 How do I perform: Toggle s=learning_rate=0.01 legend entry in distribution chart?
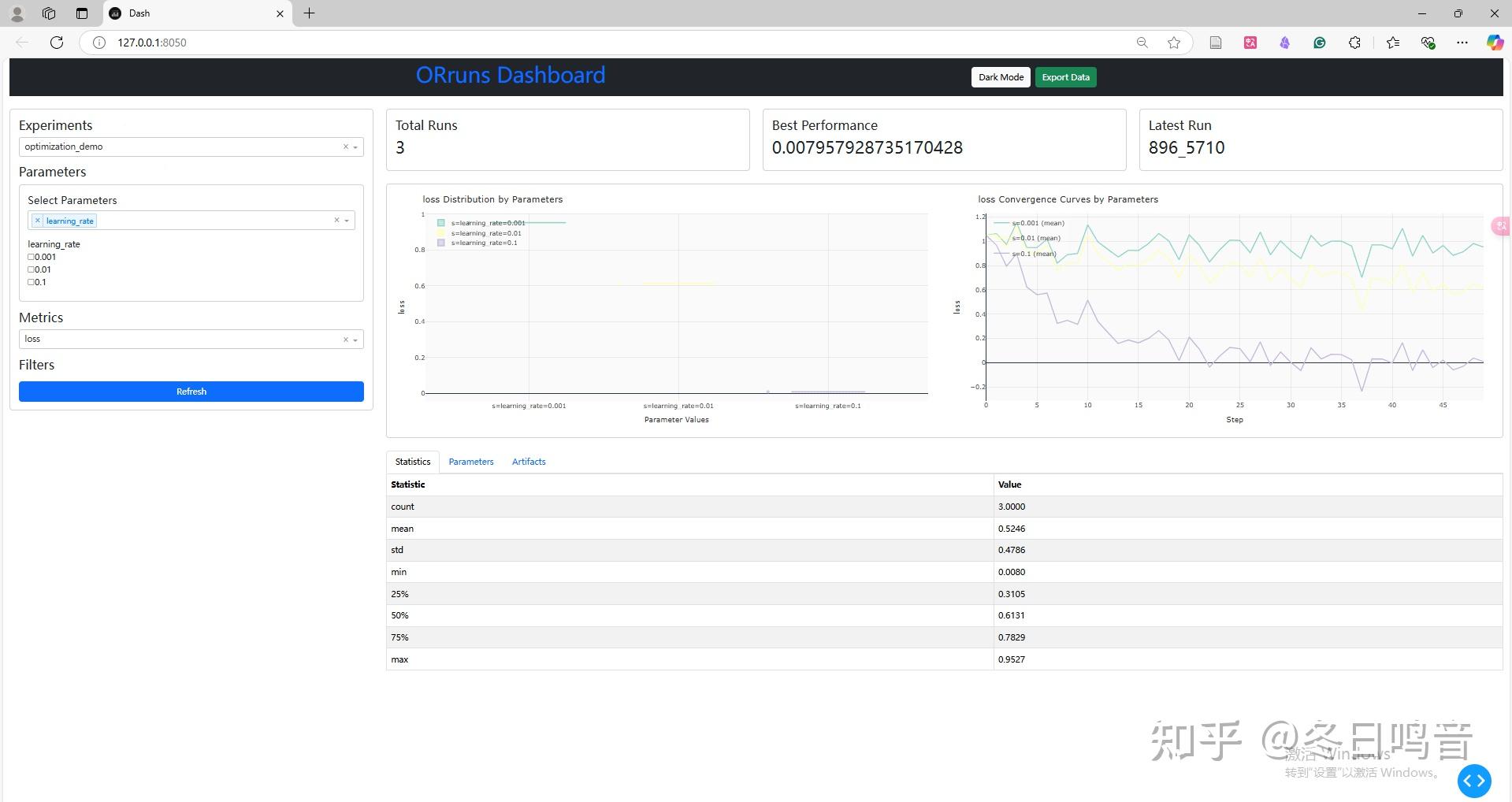click(479, 233)
